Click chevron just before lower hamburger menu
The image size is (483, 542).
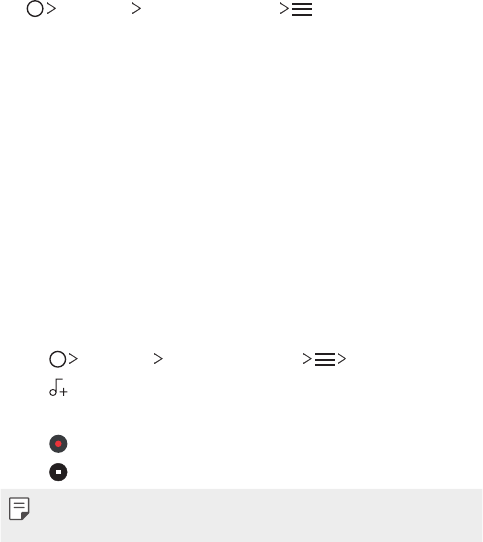307,359
